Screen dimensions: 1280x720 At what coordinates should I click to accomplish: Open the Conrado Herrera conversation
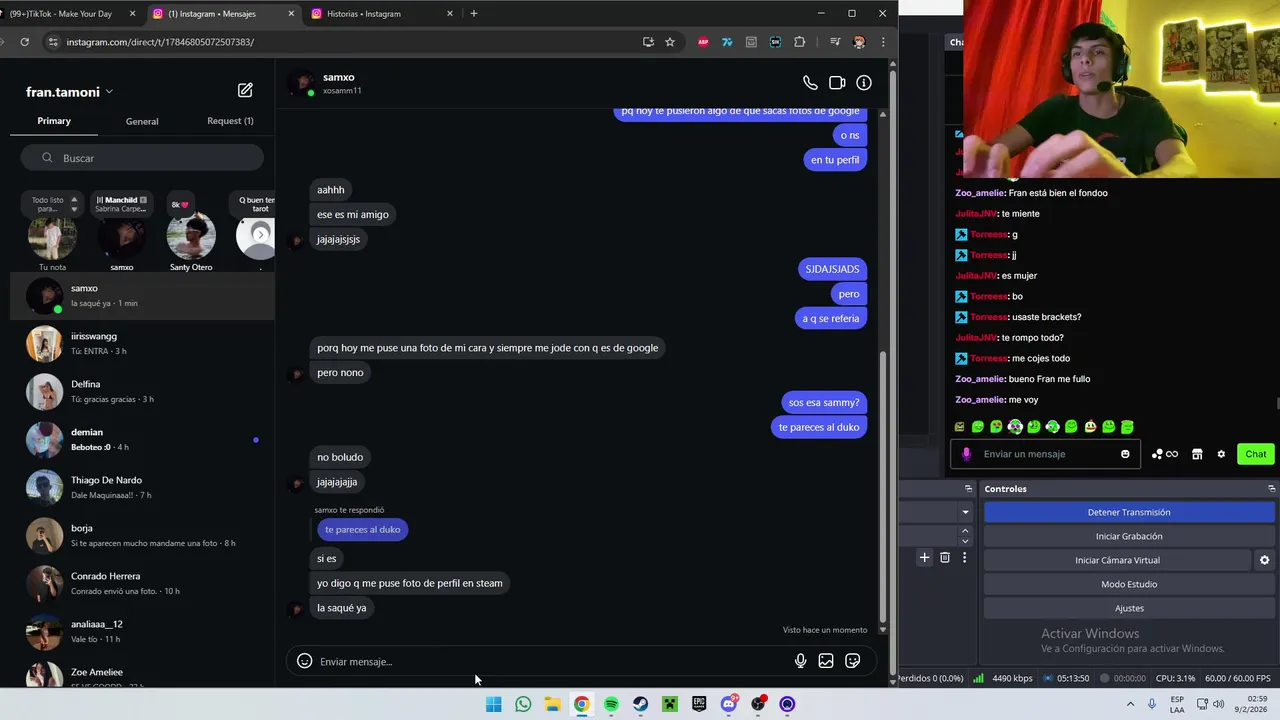click(142, 584)
